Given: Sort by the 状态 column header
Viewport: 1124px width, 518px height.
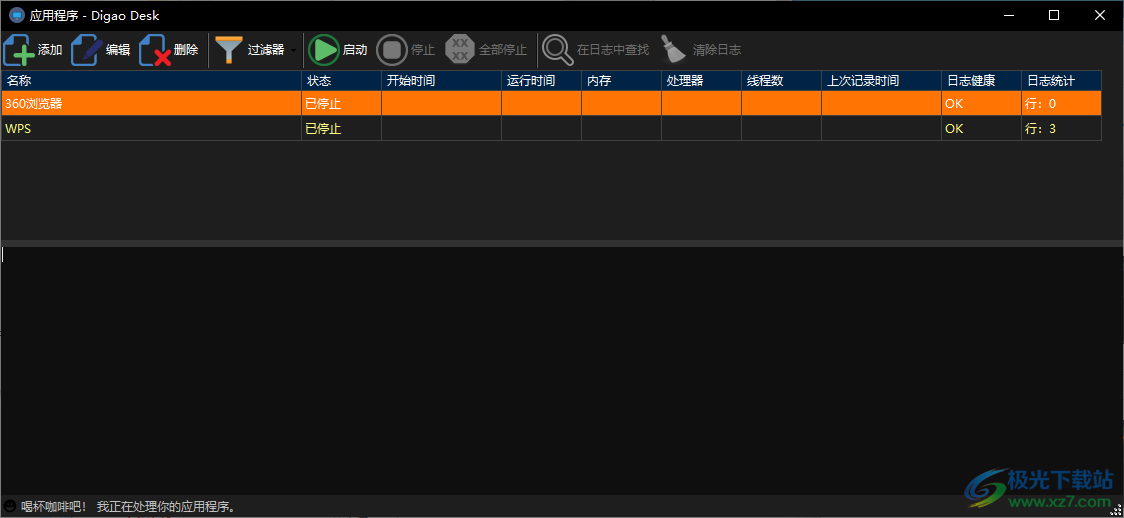Looking at the screenshot, I should click(341, 80).
